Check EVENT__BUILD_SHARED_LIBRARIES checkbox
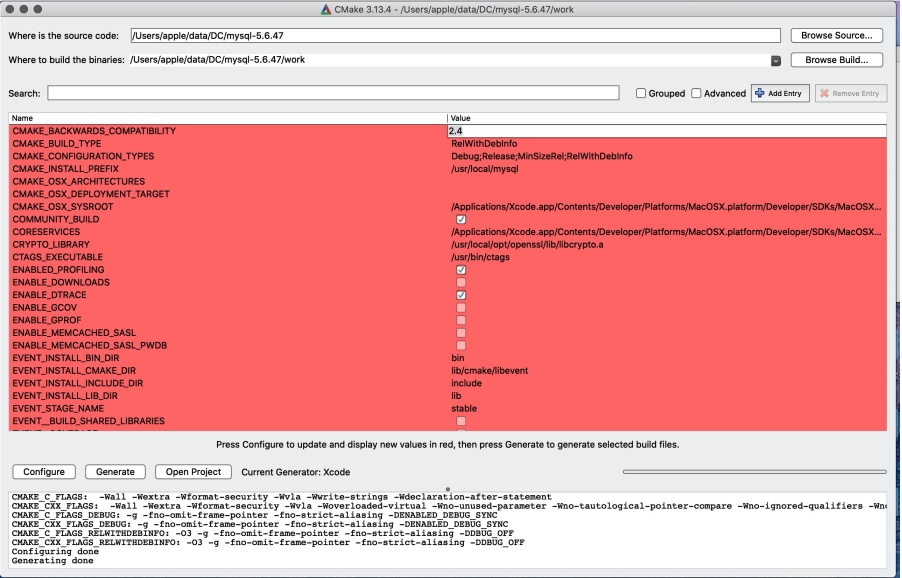The width and height of the screenshot is (902, 578). pyautogui.click(x=461, y=421)
